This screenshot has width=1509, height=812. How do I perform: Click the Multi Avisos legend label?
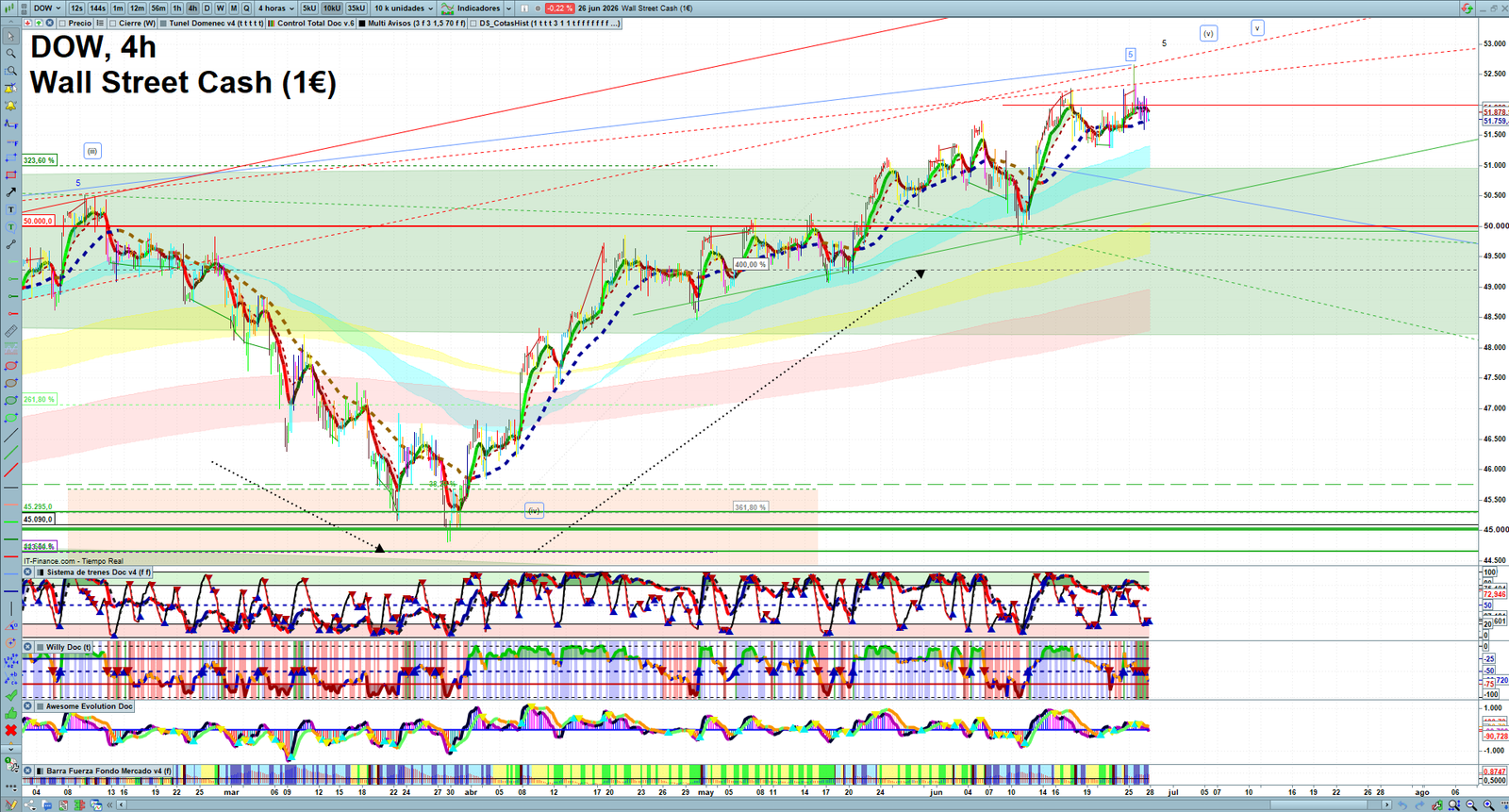(x=417, y=24)
